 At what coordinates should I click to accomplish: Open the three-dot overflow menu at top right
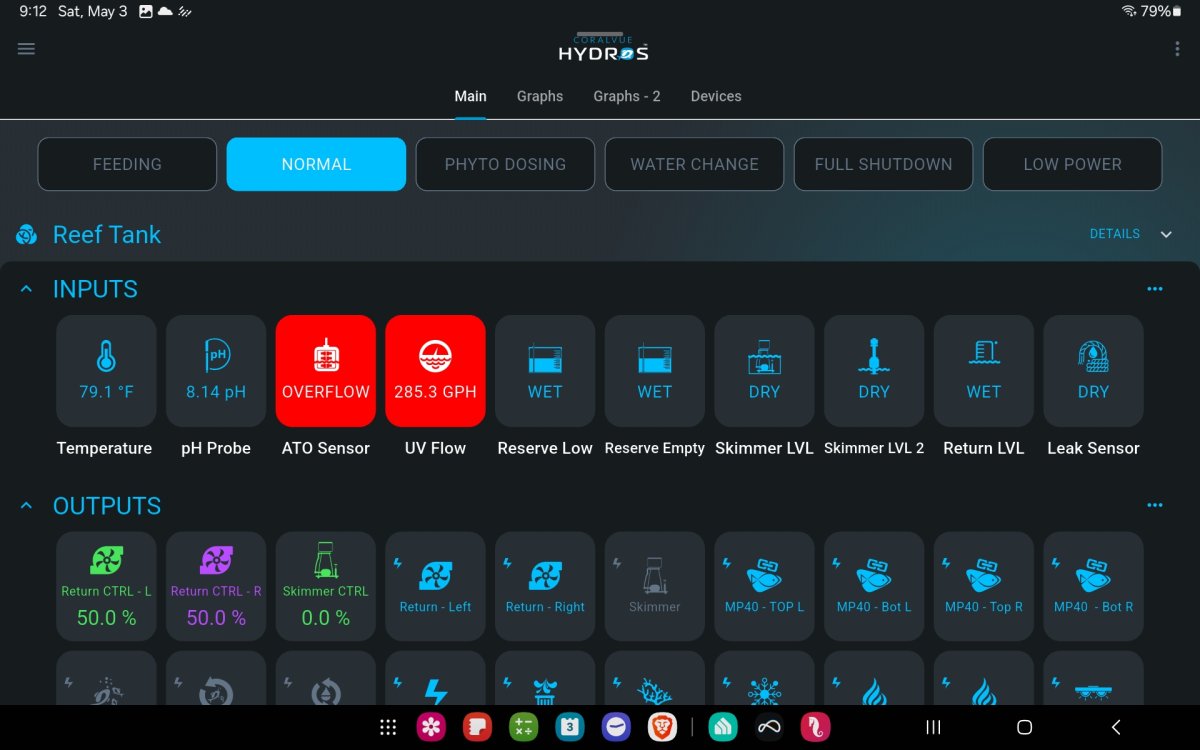click(1177, 49)
